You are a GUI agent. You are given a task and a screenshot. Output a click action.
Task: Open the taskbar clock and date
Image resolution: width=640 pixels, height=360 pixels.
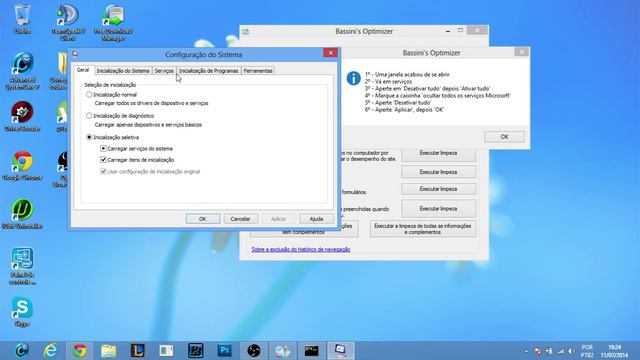pyautogui.click(x=614, y=351)
